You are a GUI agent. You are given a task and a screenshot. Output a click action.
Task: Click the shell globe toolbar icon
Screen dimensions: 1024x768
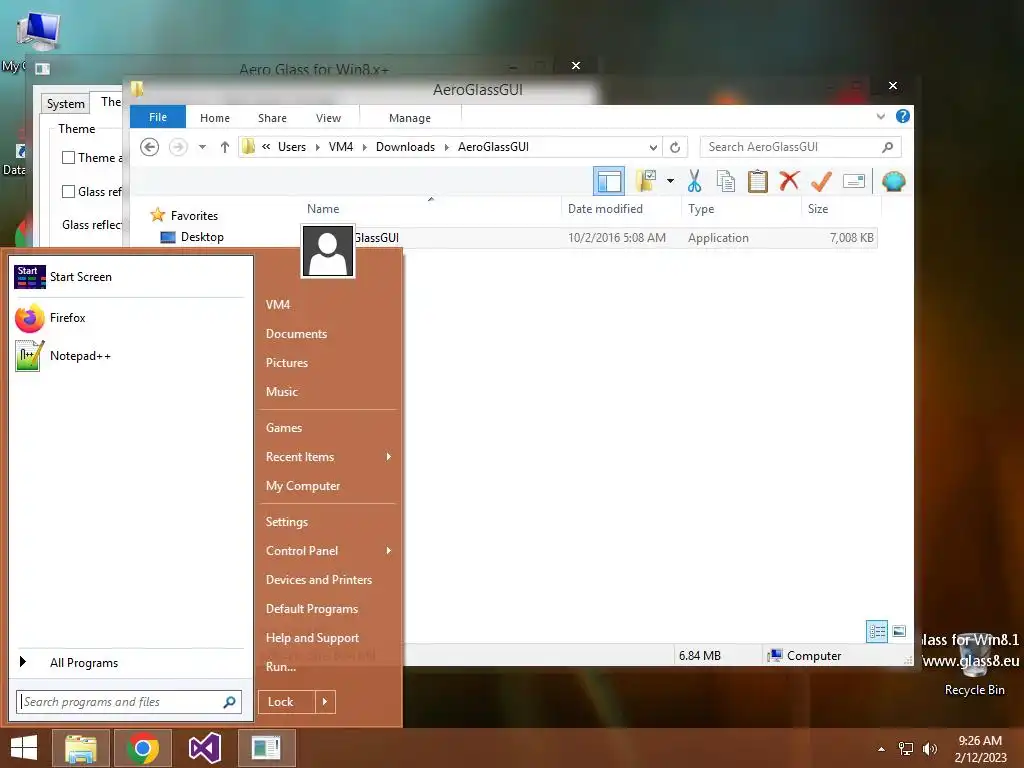[893, 181]
